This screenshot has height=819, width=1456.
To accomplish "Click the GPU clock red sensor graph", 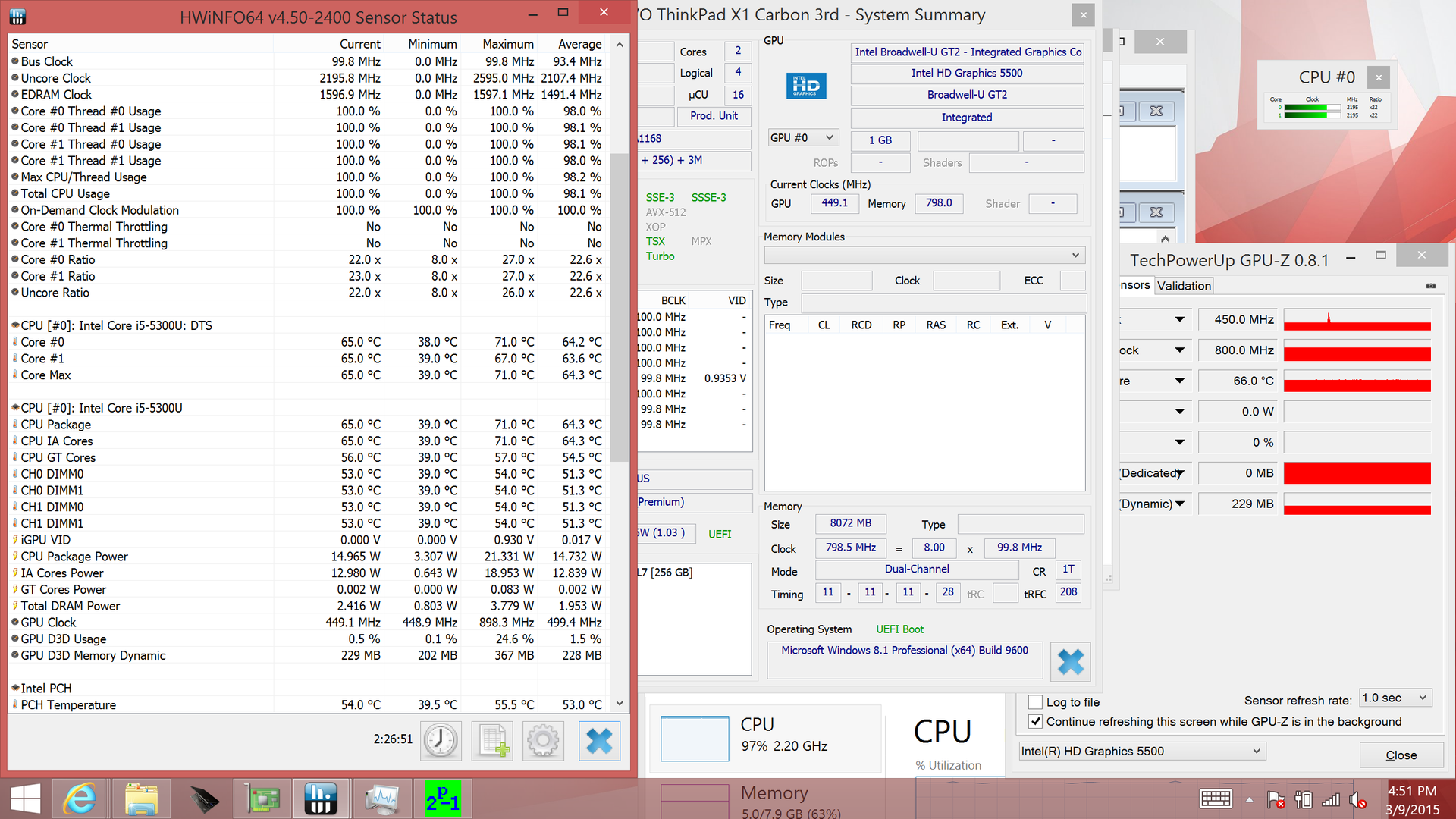I will tap(1357, 320).
